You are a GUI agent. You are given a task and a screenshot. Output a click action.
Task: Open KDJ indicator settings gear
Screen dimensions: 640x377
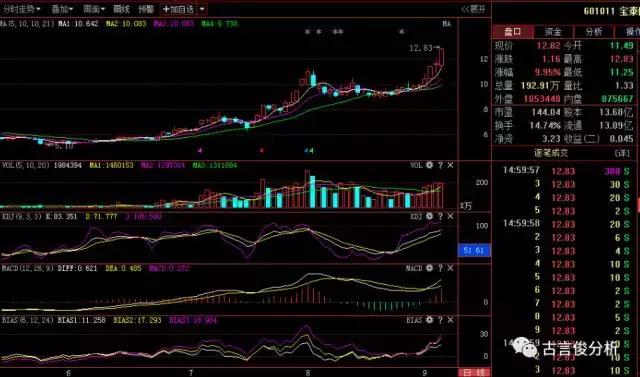click(x=429, y=216)
